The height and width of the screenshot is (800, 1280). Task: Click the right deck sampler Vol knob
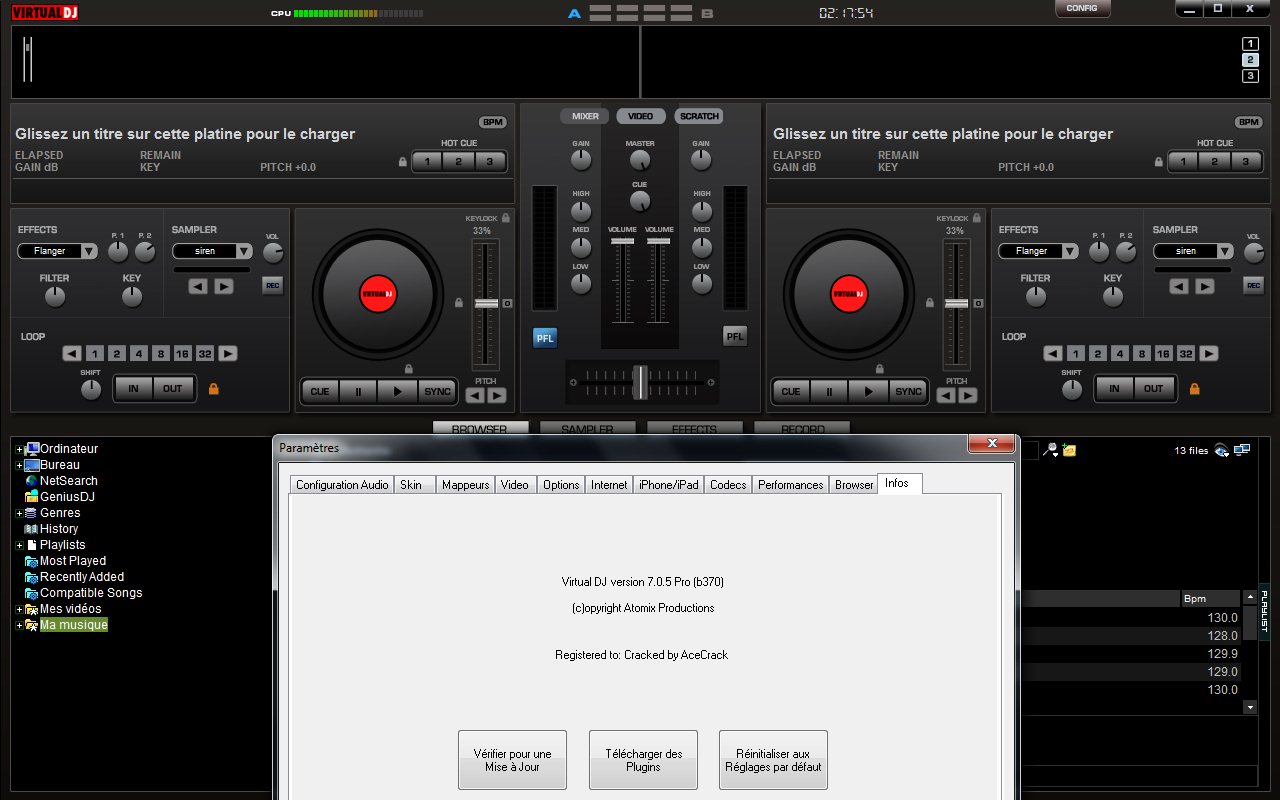(1253, 252)
